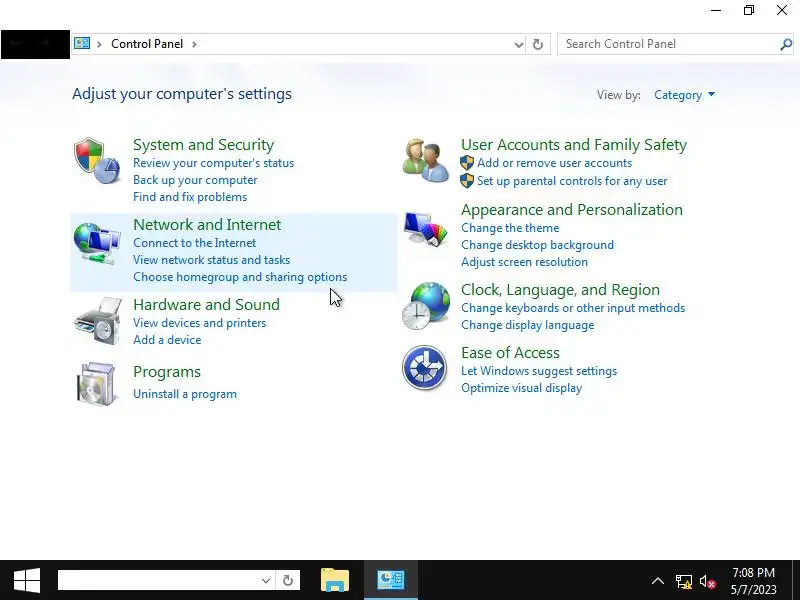Click Let Windows suggest settings
800x600 pixels.
point(539,371)
